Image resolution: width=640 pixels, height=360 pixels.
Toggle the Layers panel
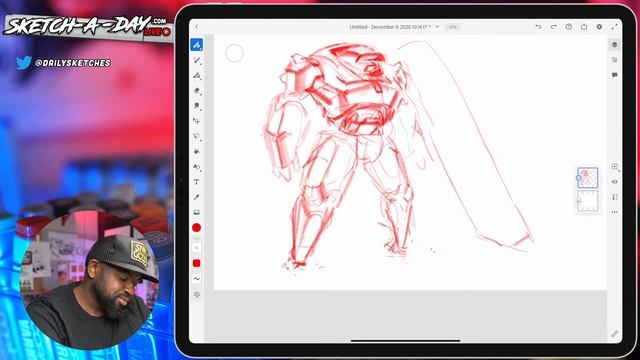615,45
